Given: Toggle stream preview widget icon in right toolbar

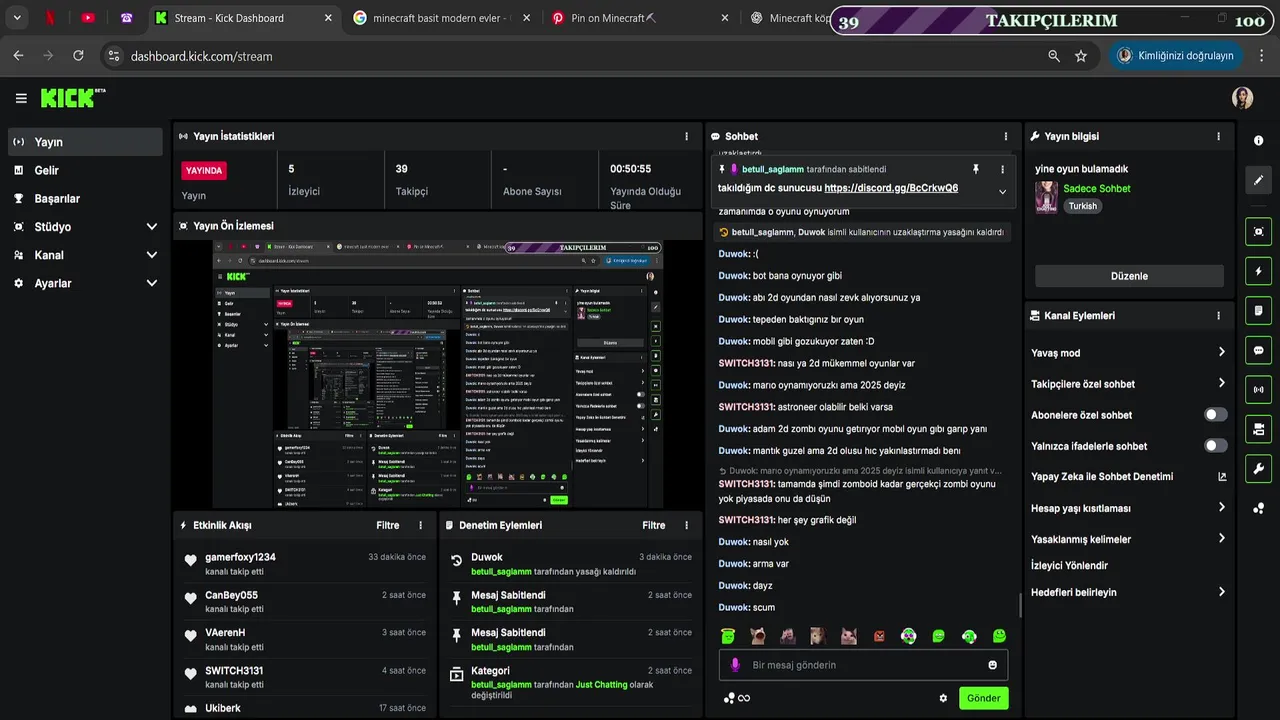Looking at the screenshot, I should [x=1258, y=231].
